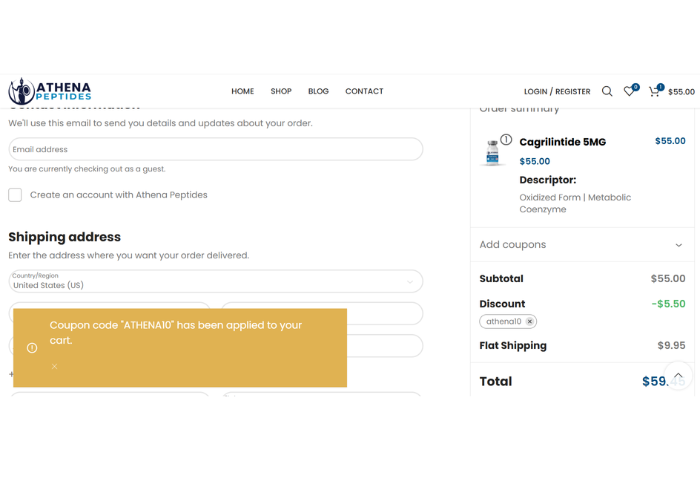Open the Country/Region dropdown
The height and width of the screenshot is (500, 700).
(216, 281)
